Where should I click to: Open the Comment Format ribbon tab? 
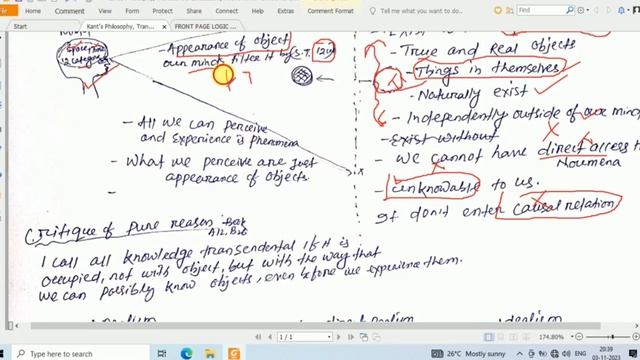(330, 11)
